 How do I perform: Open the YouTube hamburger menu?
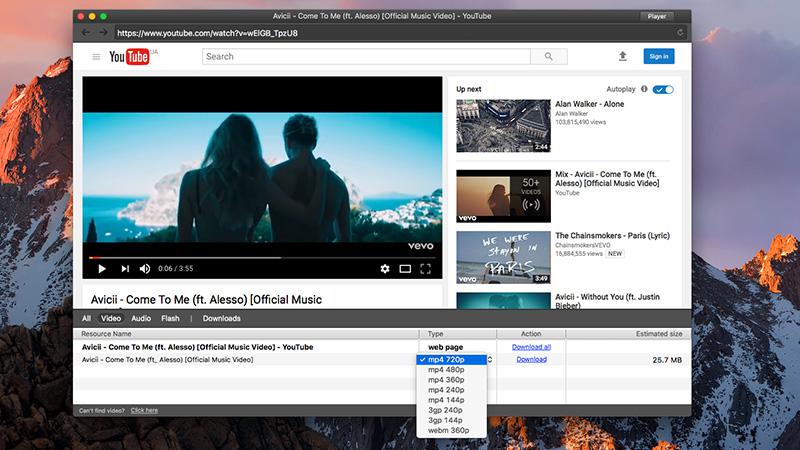point(96,57)
